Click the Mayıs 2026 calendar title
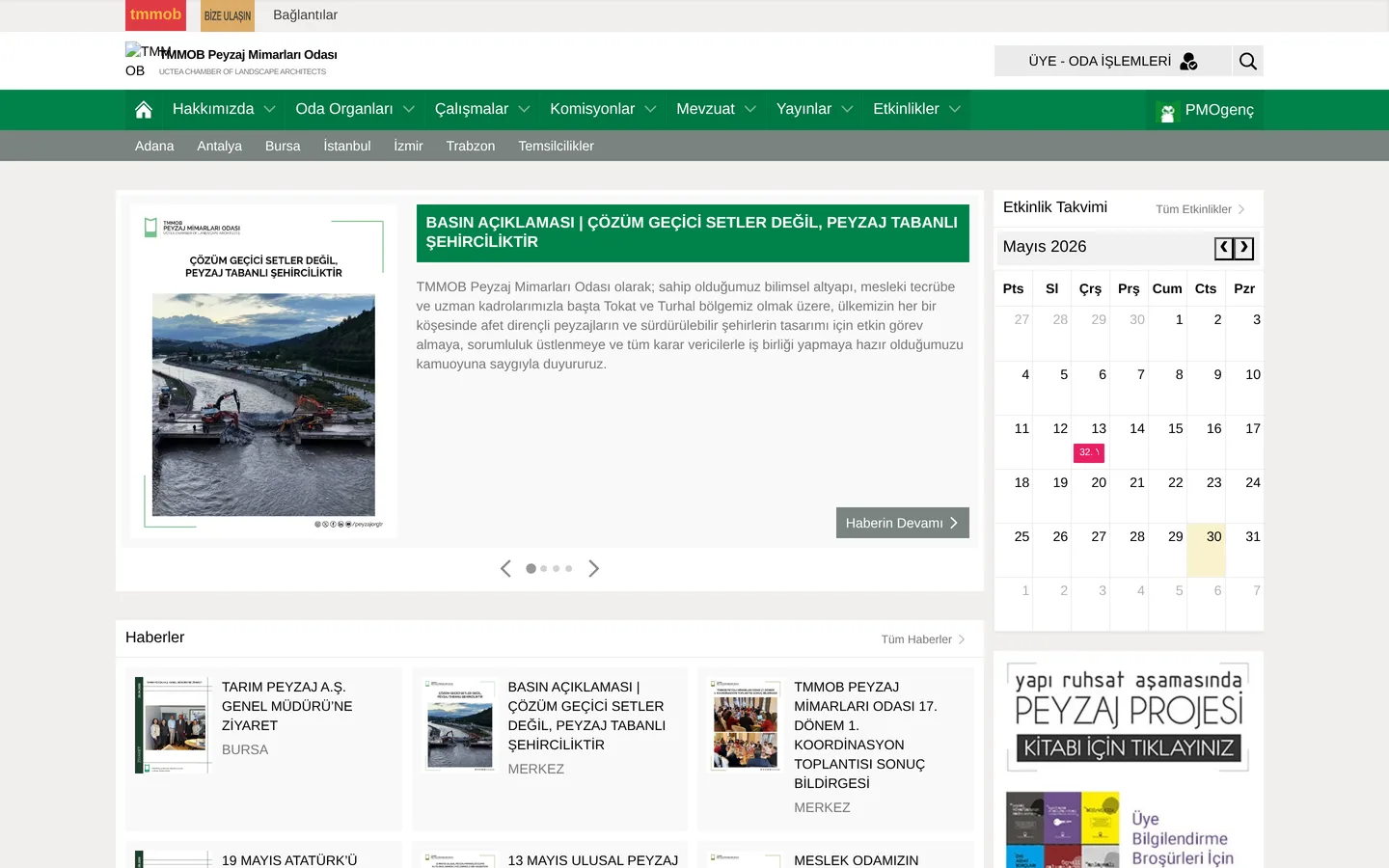This screenshot has width=1389, height=868. 1045,247
